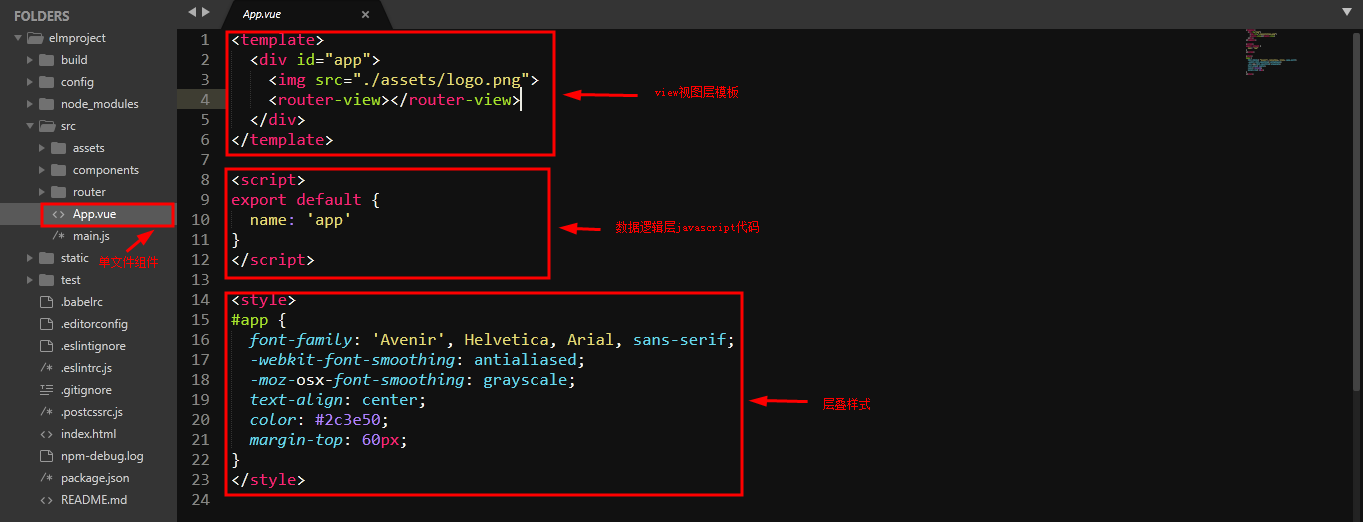Screen dimensions: 1363x522
Task: Expand the components folder arrow
Action: (42, 170)
